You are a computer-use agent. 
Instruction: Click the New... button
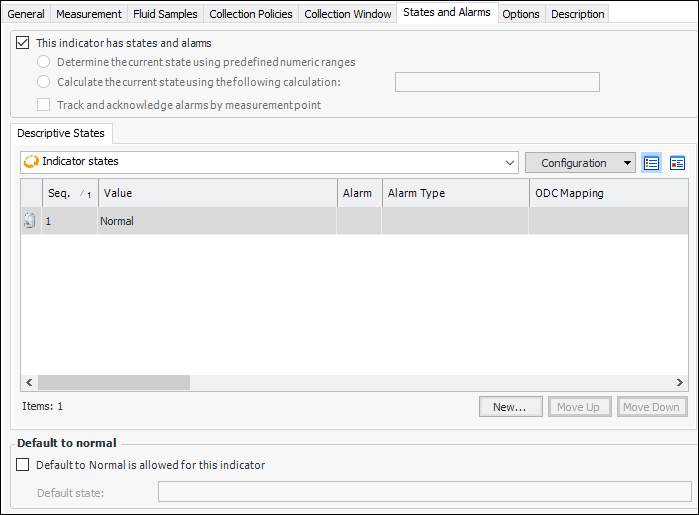510,407
